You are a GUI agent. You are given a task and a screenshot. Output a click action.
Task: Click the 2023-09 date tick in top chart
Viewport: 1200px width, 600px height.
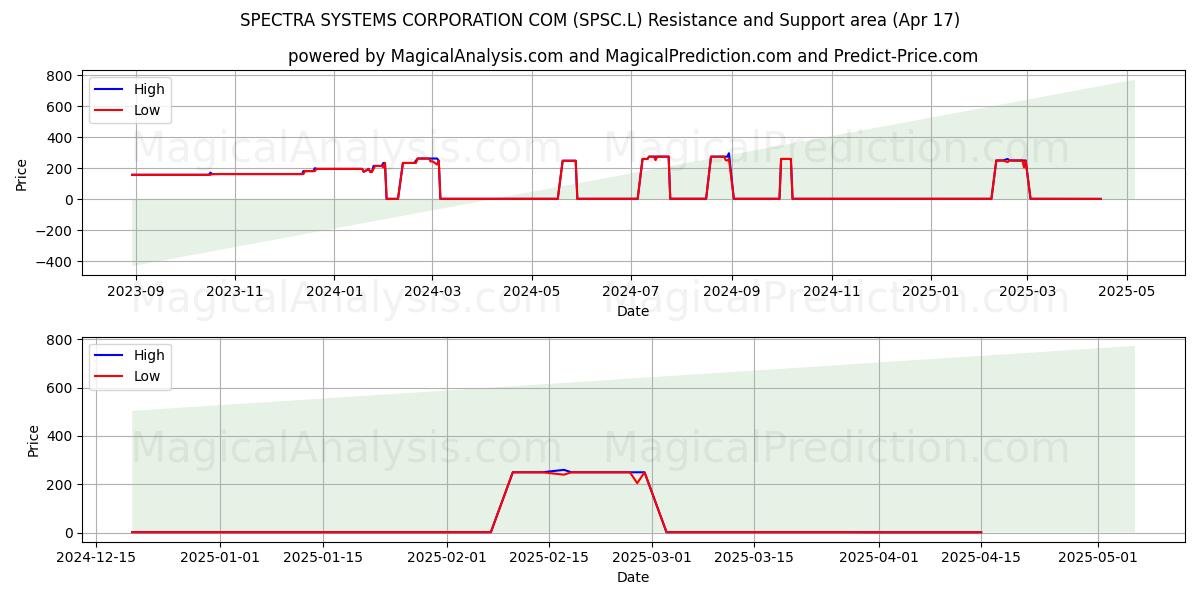(x=136, y=291)
